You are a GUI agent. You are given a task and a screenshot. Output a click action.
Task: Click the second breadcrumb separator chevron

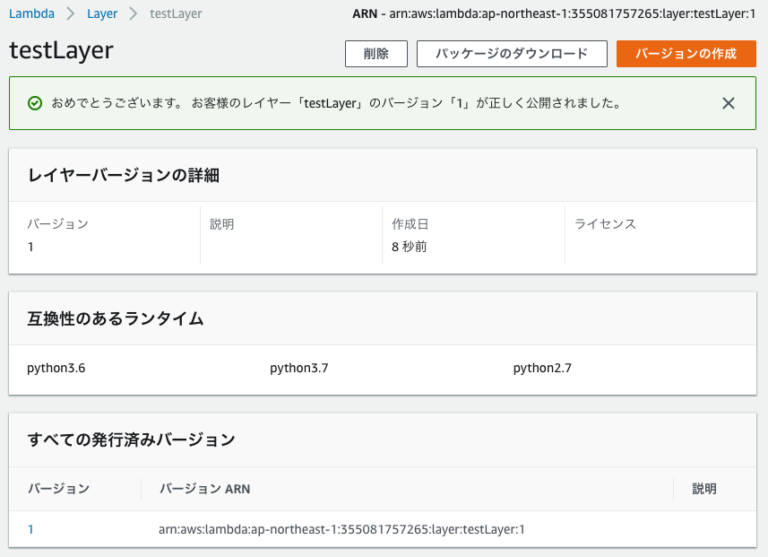[133, 14]
